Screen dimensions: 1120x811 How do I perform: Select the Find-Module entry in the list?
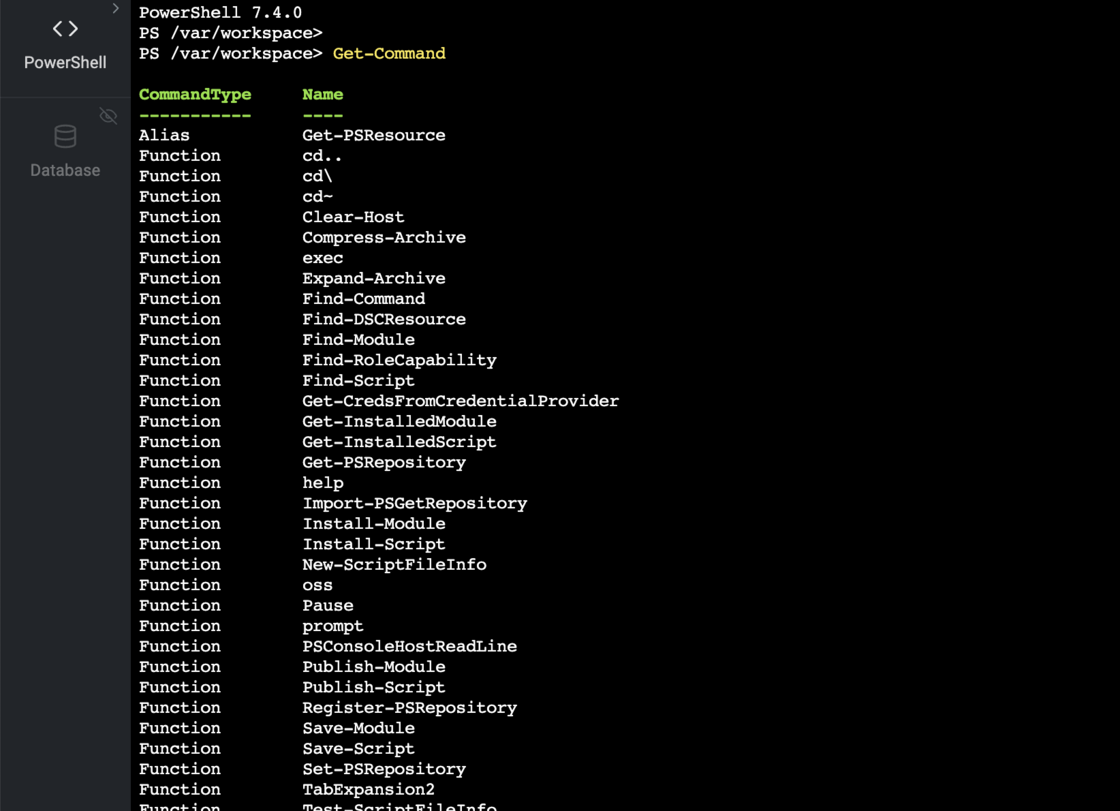click(358, 339)
